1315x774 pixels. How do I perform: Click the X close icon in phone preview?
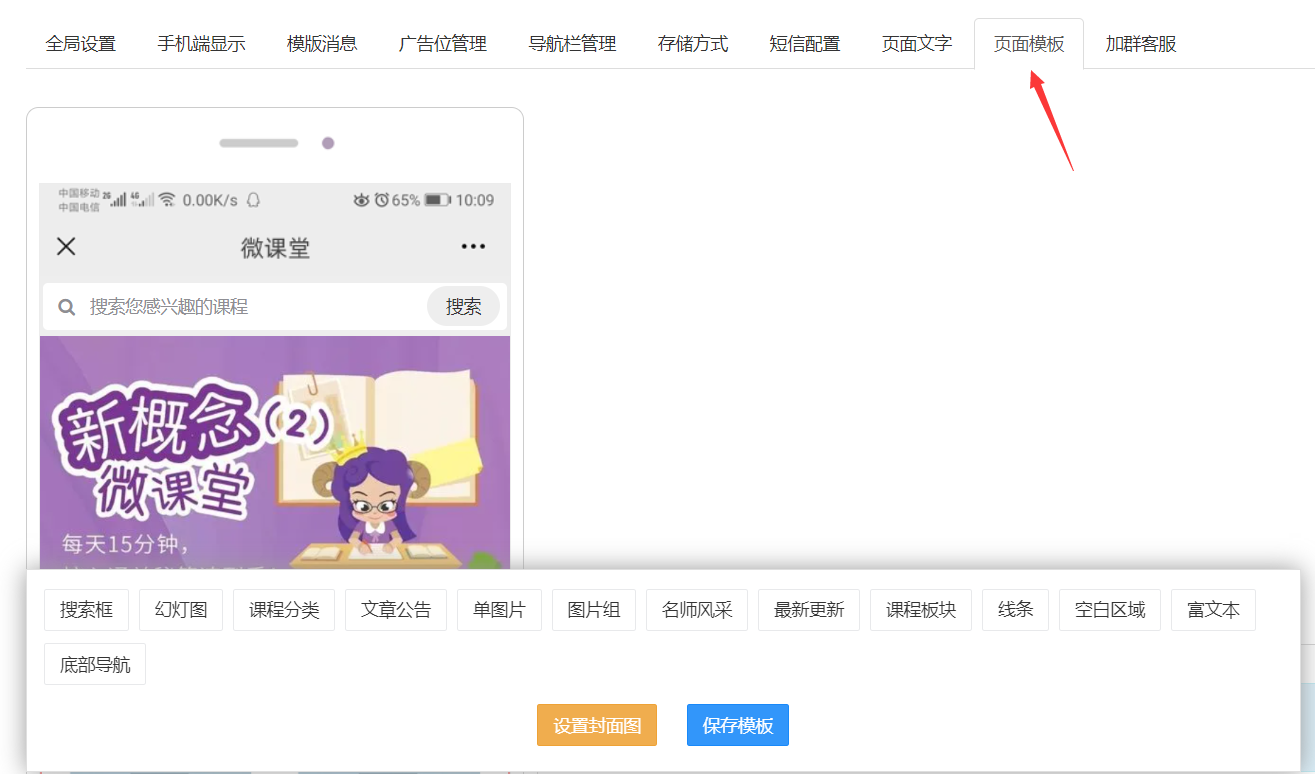[66, 246]
